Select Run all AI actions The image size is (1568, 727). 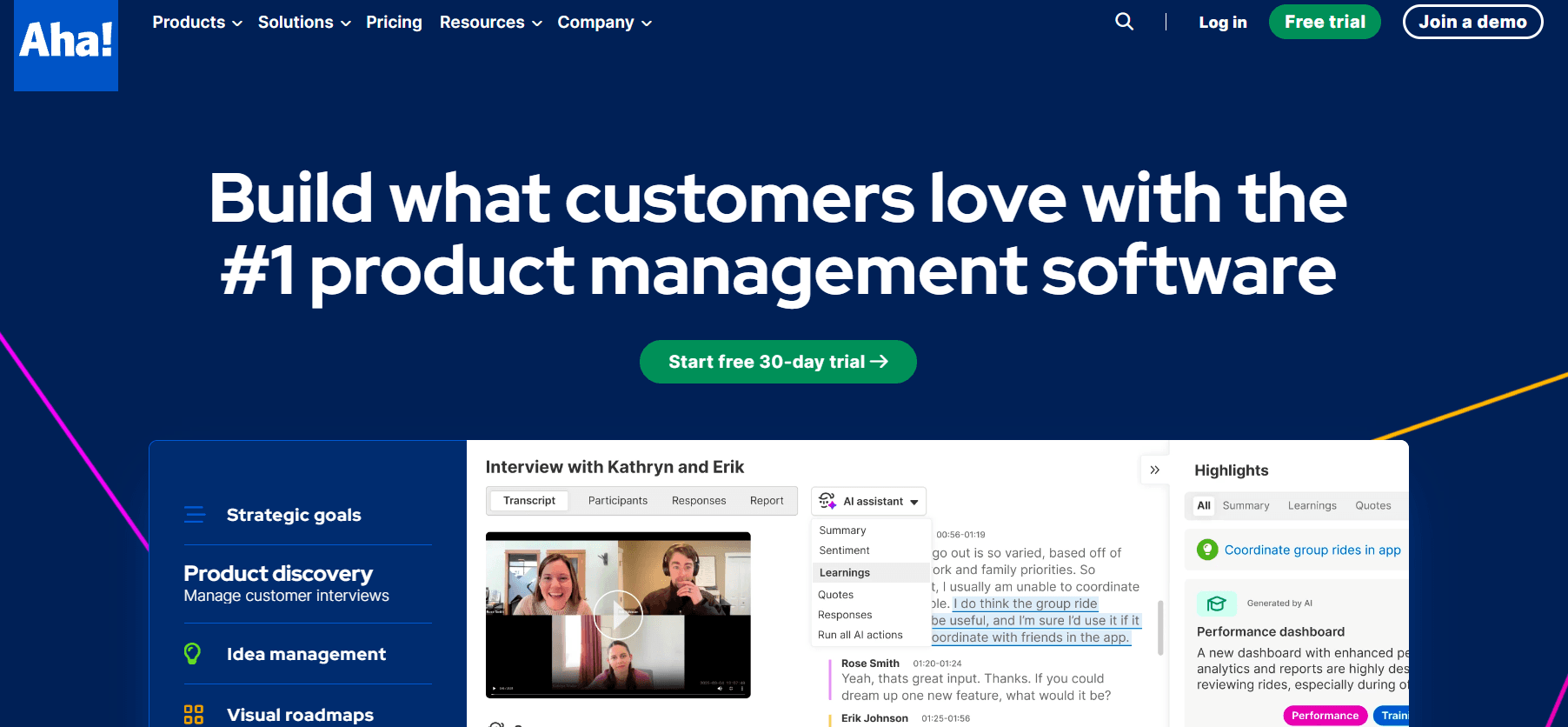coord(860,635)
